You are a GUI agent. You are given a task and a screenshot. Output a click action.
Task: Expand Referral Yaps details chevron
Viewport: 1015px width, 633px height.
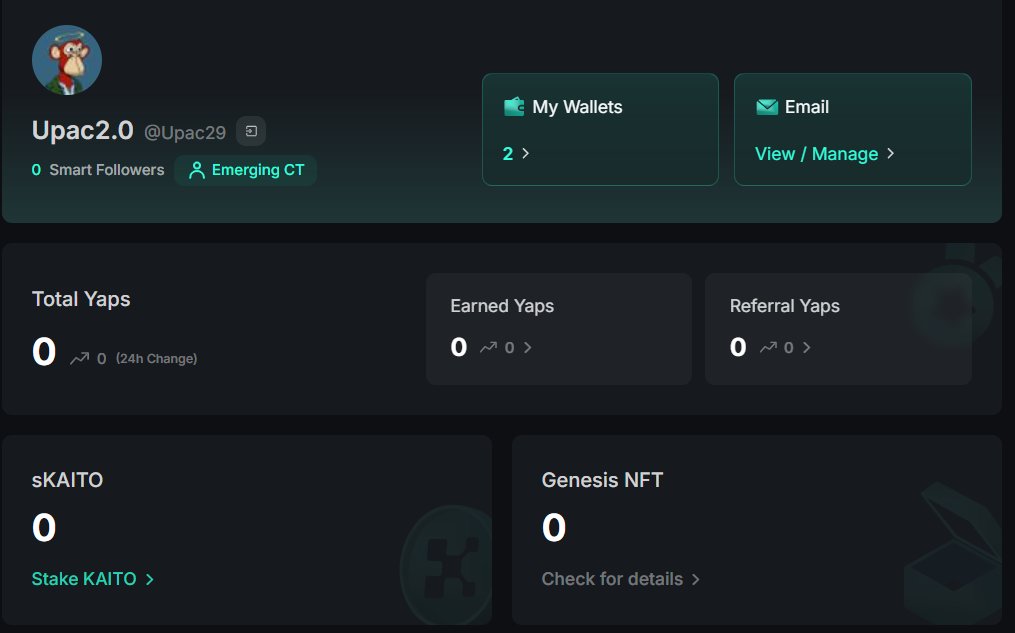pyautogui.click(x=807, y=348)
